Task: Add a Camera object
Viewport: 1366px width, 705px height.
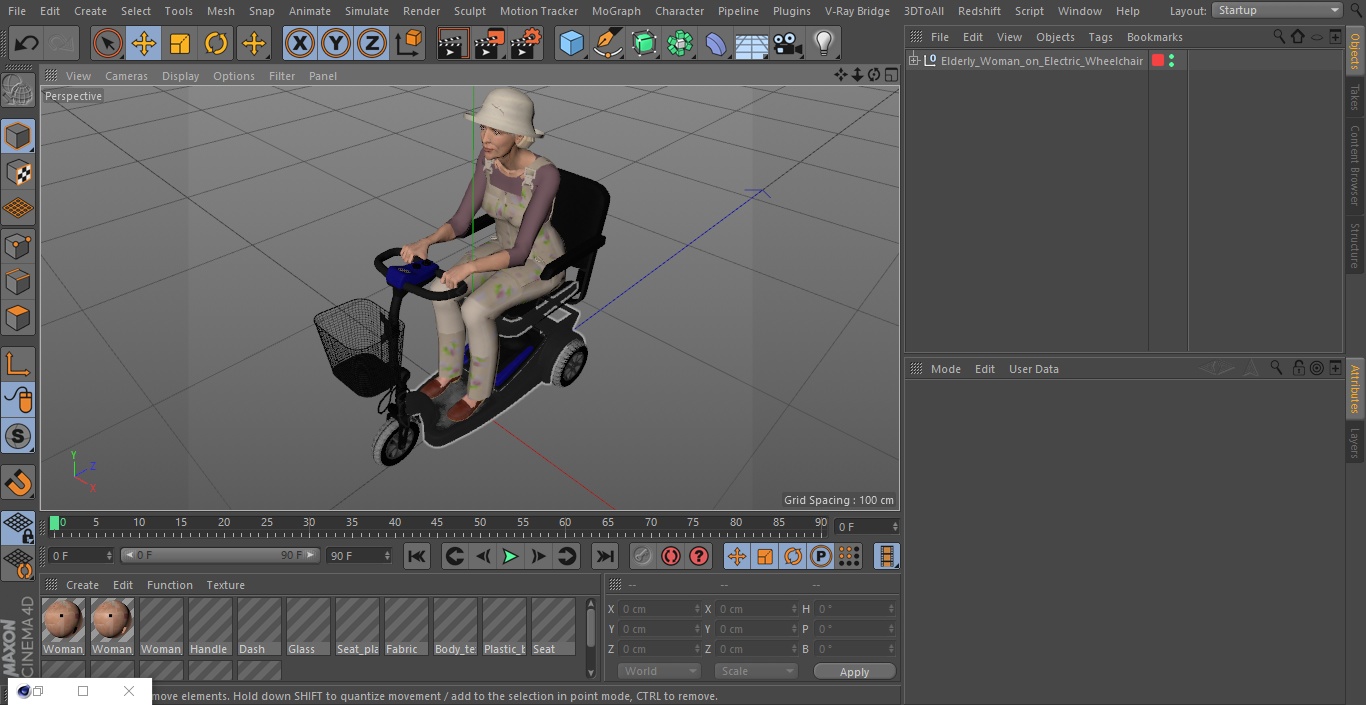Action: (x=787, y=43)
